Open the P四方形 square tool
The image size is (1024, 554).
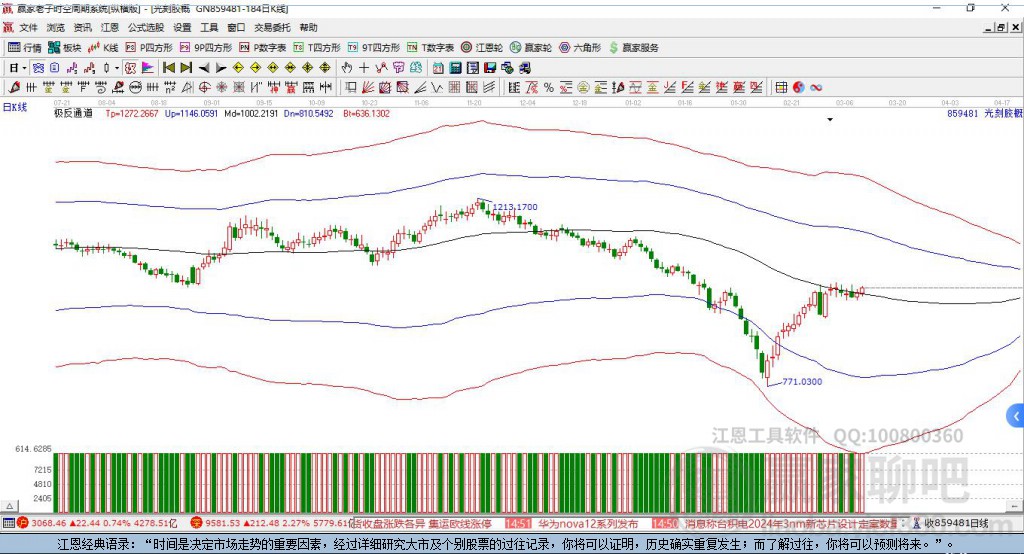[x=150, y=47]
